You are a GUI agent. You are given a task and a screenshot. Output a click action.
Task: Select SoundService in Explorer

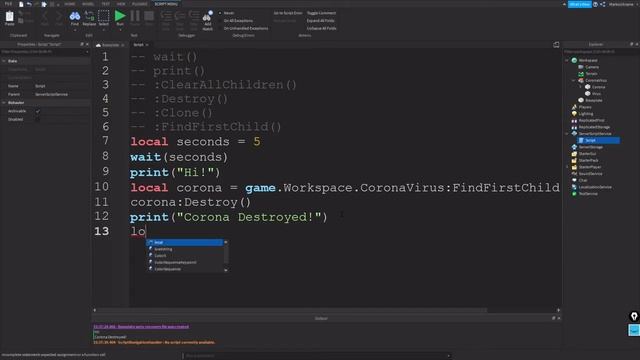pos(587,173)
